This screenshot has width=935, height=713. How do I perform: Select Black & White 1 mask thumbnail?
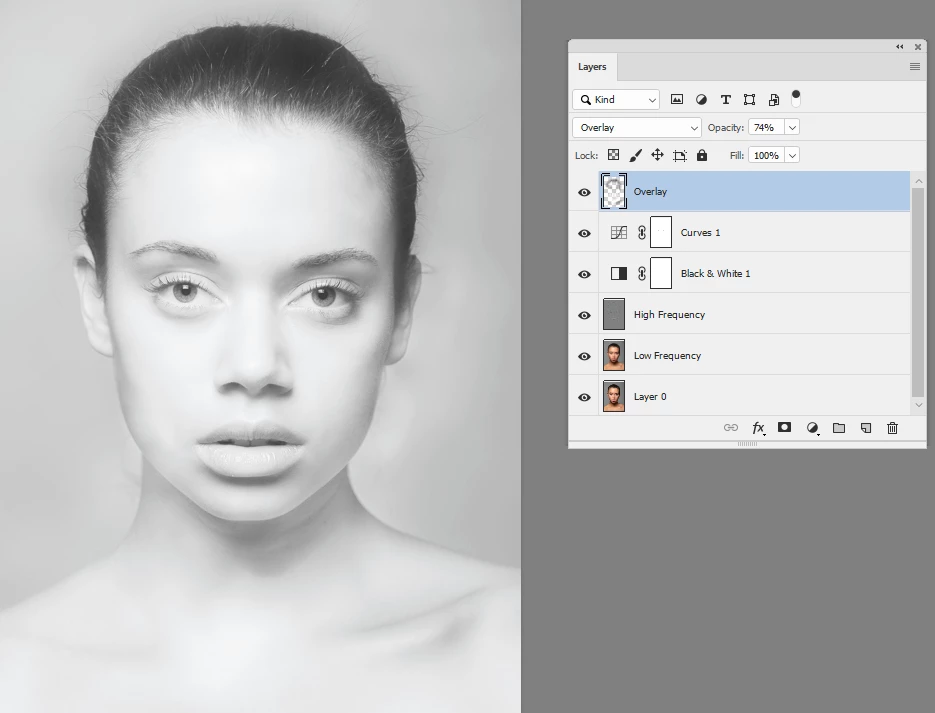[661, 273]
